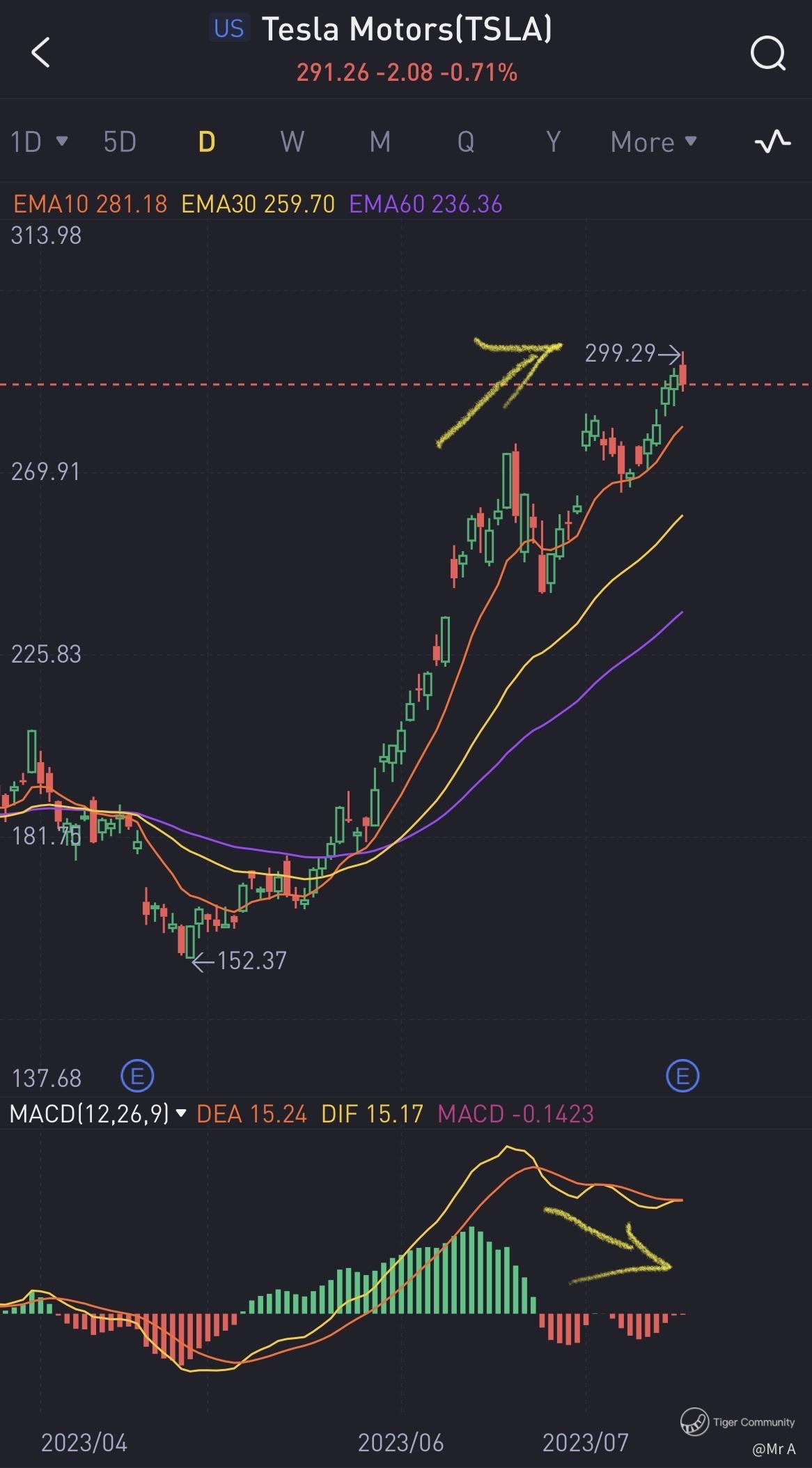The image size is (812, 1468).
Task: Tap the 2023/07 date label
Action: click(585, 1442)
